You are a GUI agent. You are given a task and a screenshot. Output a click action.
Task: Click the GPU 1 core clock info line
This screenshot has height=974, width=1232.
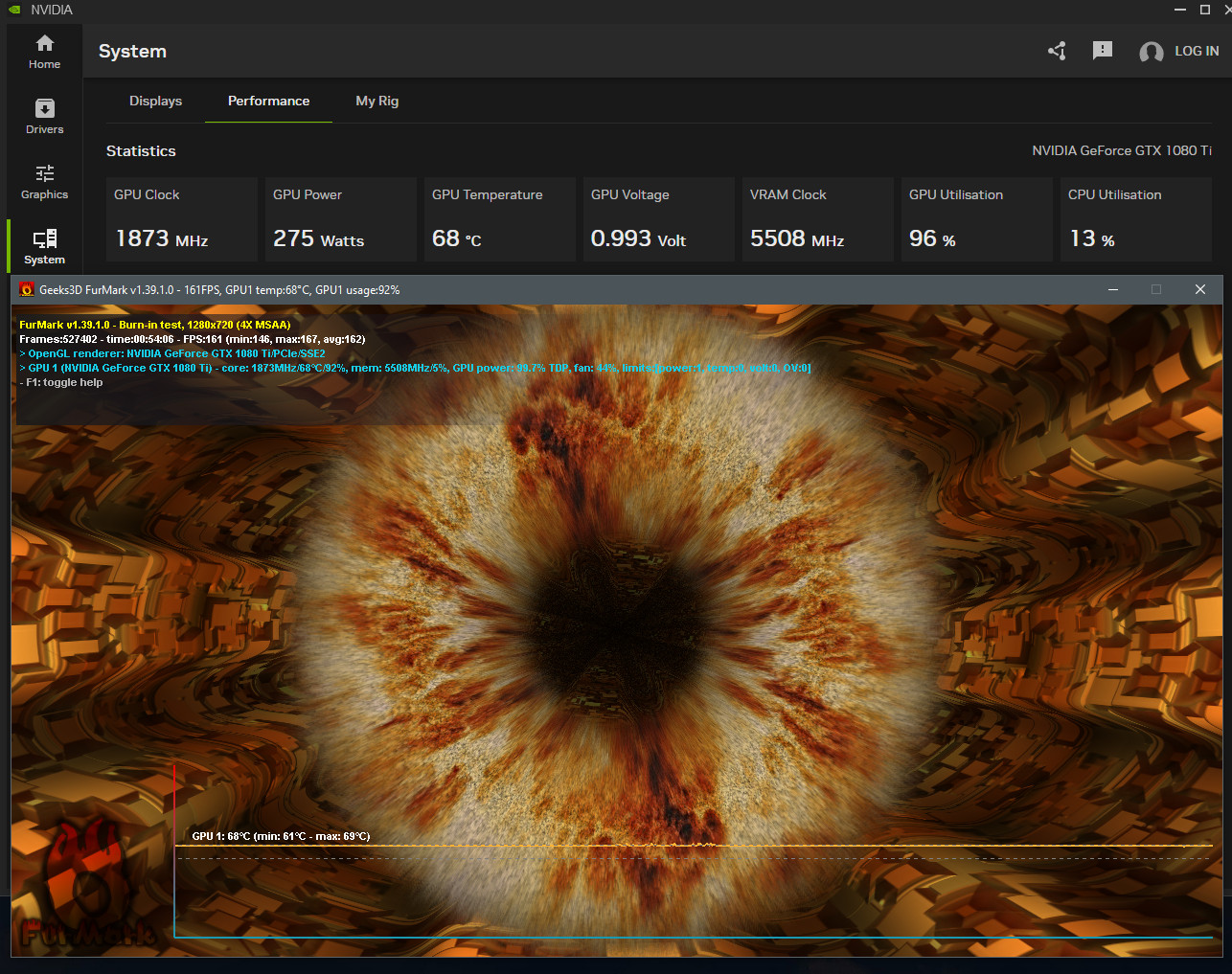pyautogui.click(x=415, y=368)
